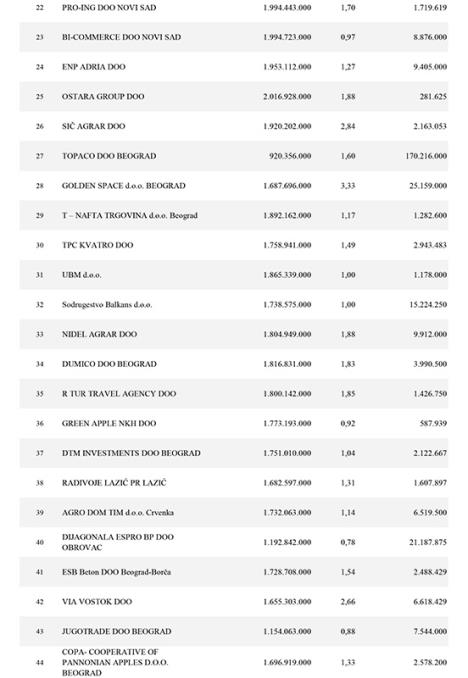Click the OSTARA GROUP DOO name
This screenshot has height=678, width=468.
[x=103, y=96]
